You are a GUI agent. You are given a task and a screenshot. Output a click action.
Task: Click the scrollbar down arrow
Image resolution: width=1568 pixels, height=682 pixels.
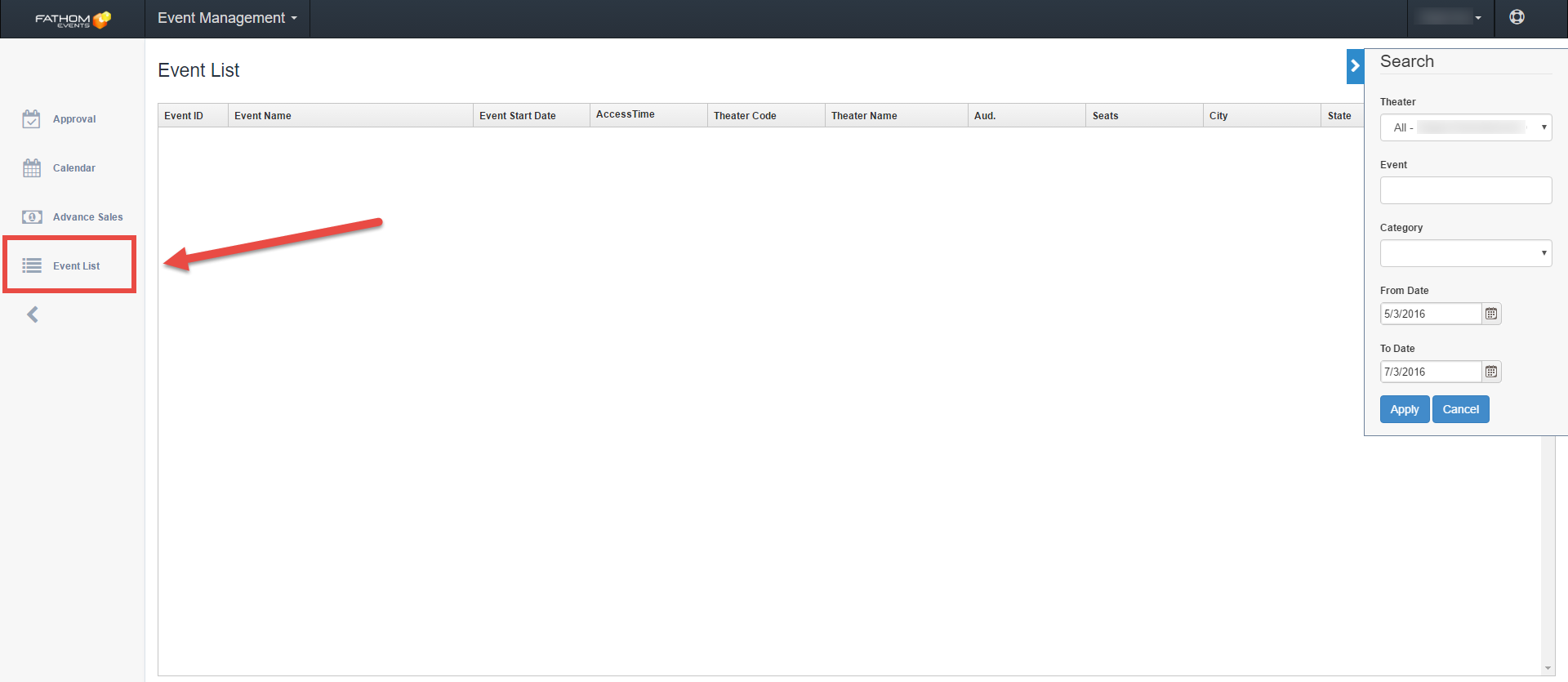1548,668
